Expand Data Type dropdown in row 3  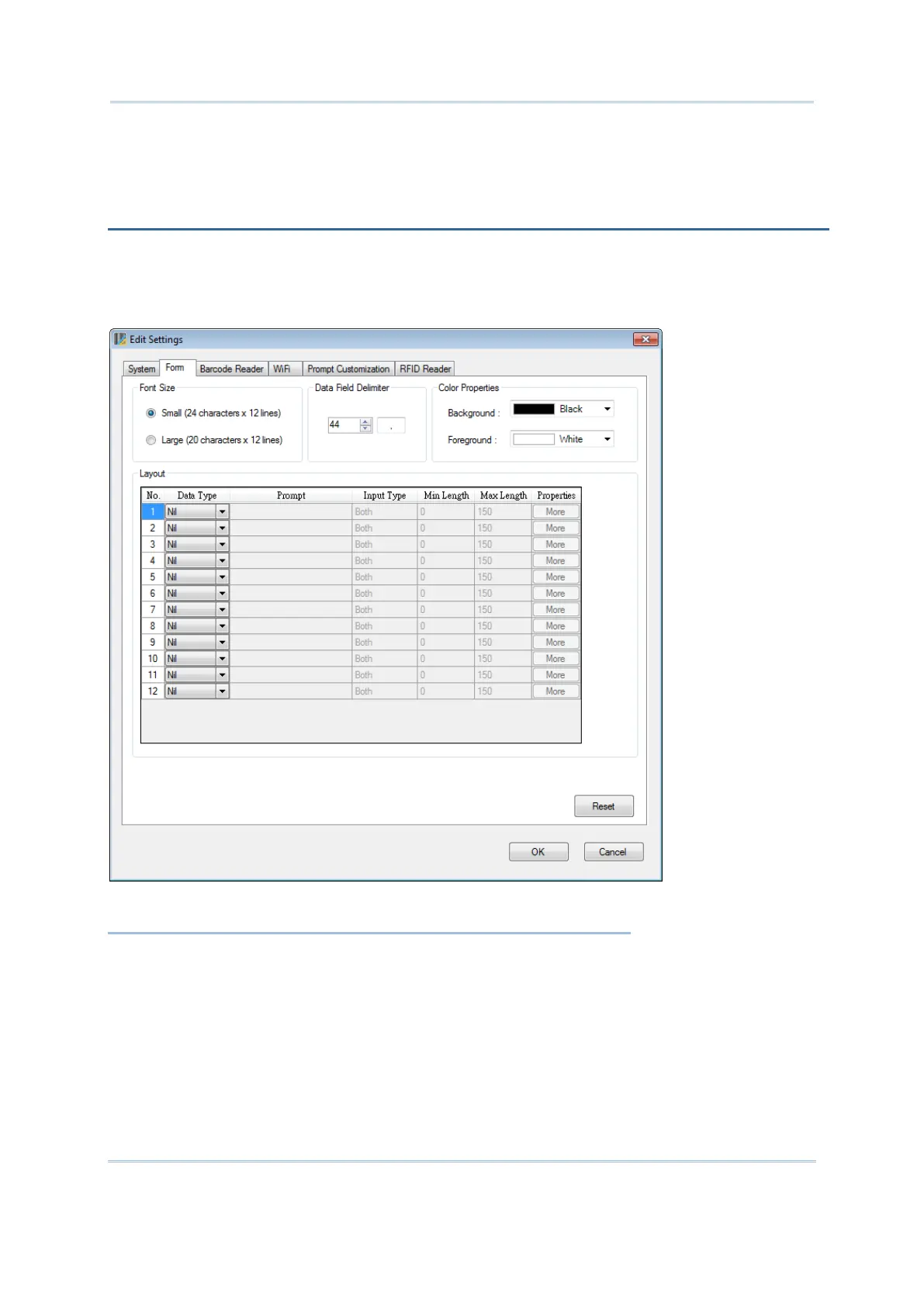(x=222, y=545)
